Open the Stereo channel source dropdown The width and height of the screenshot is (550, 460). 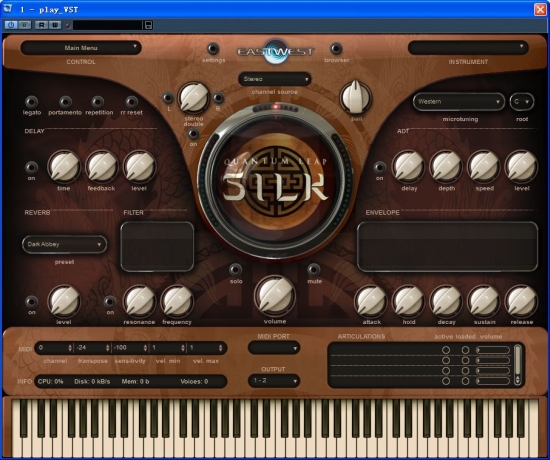coord(275,79)
